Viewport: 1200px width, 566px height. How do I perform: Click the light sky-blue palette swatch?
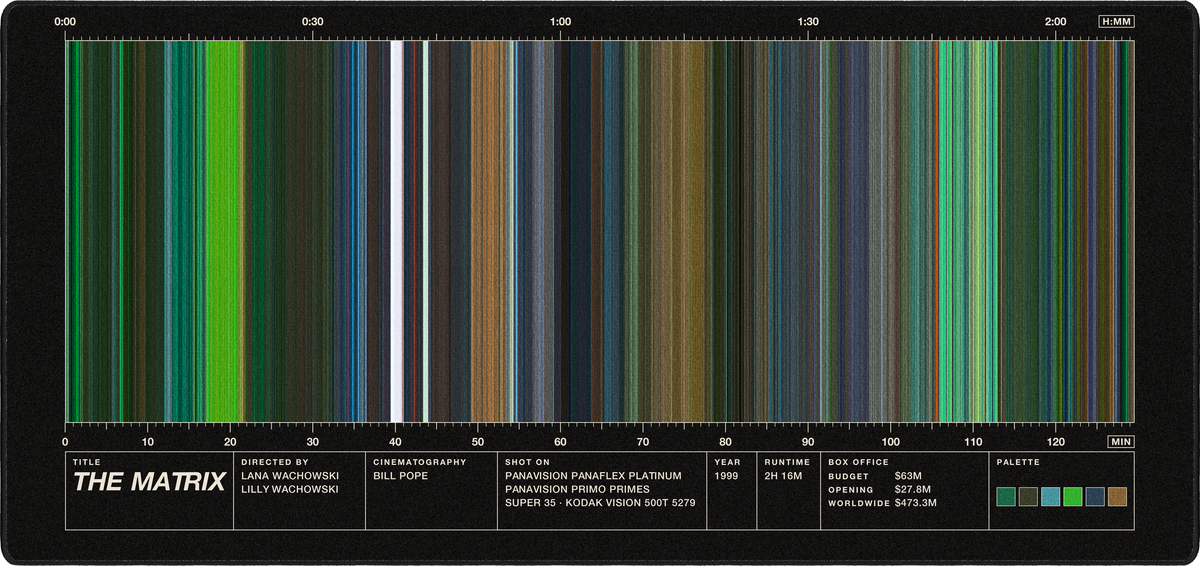click(x=1050, y=497)
